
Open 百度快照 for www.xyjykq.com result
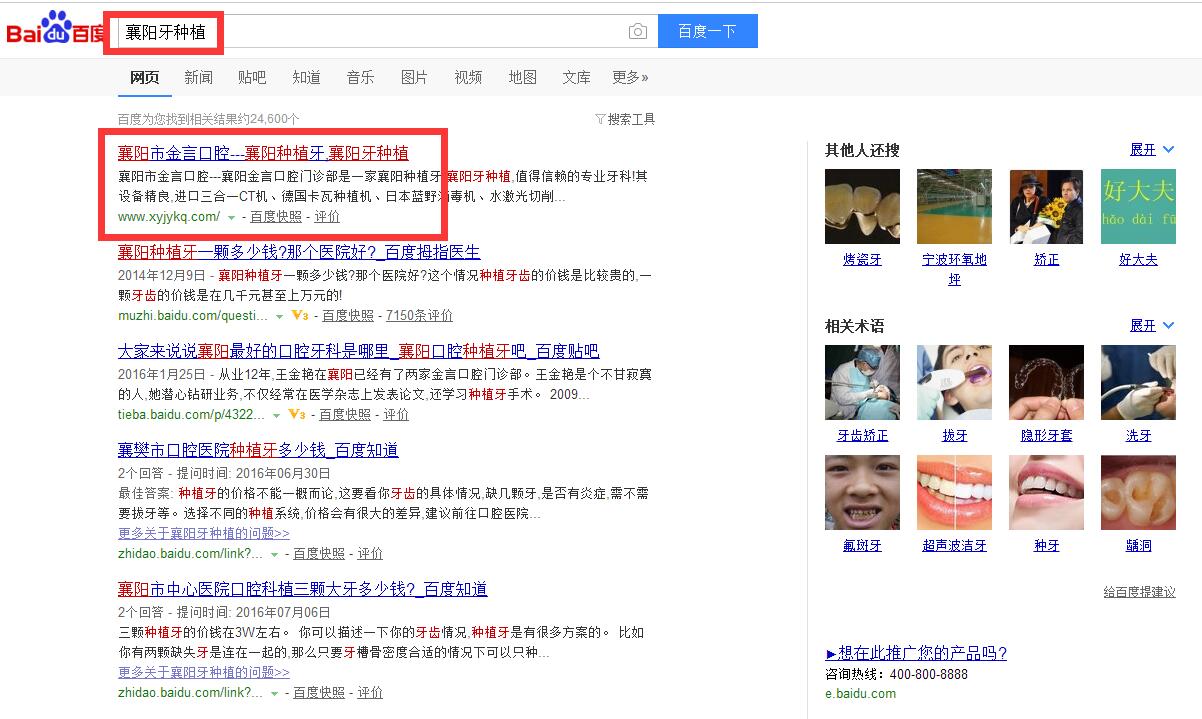click(276, 217)
